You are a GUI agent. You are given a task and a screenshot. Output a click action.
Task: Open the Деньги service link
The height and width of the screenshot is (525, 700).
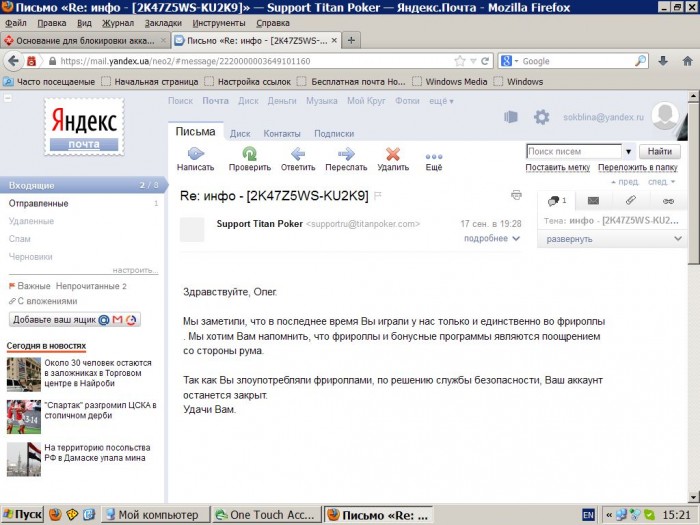(x=282, y=101)
